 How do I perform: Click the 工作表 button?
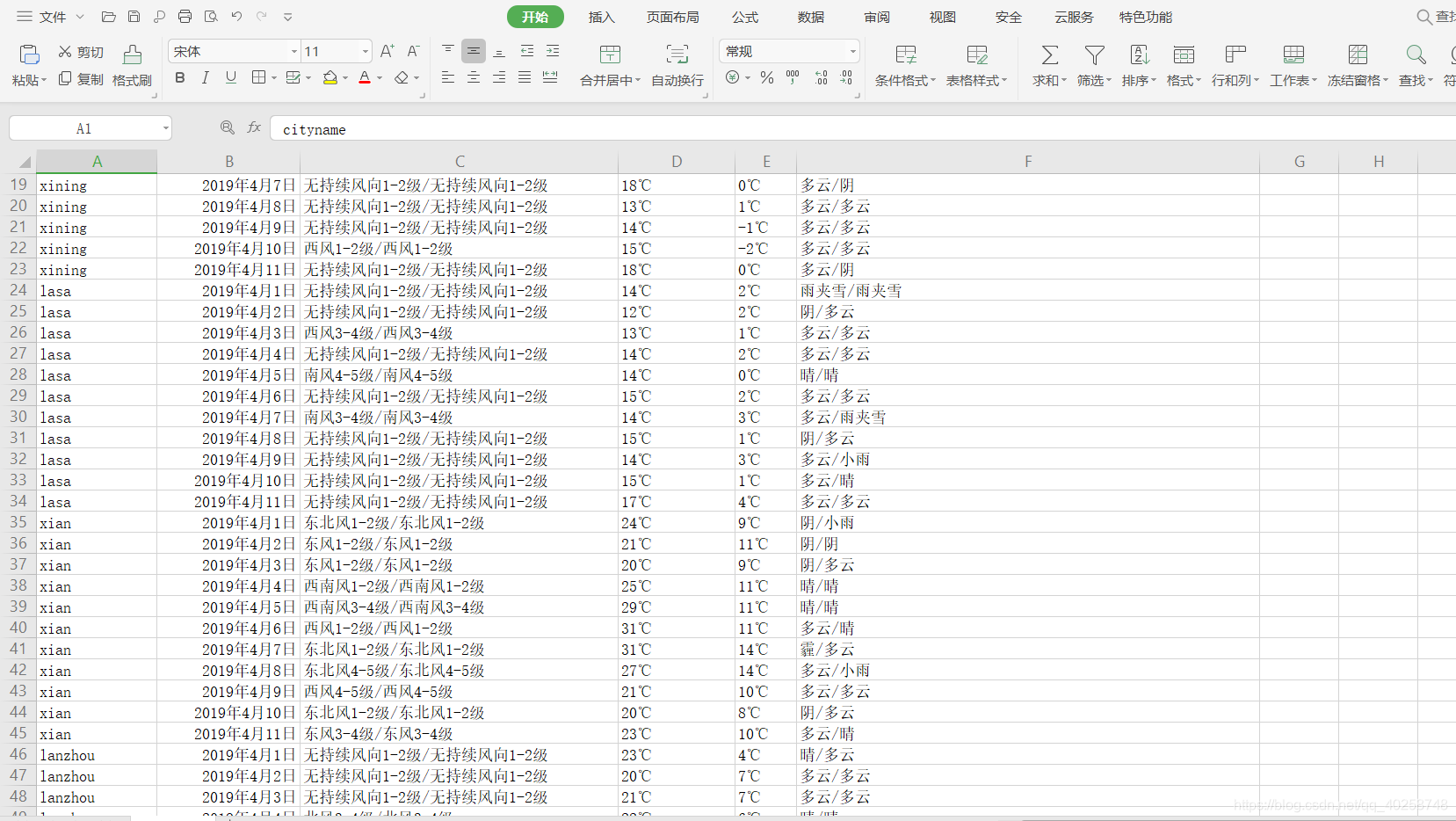pyautogui.click(x=1293, y=66)
